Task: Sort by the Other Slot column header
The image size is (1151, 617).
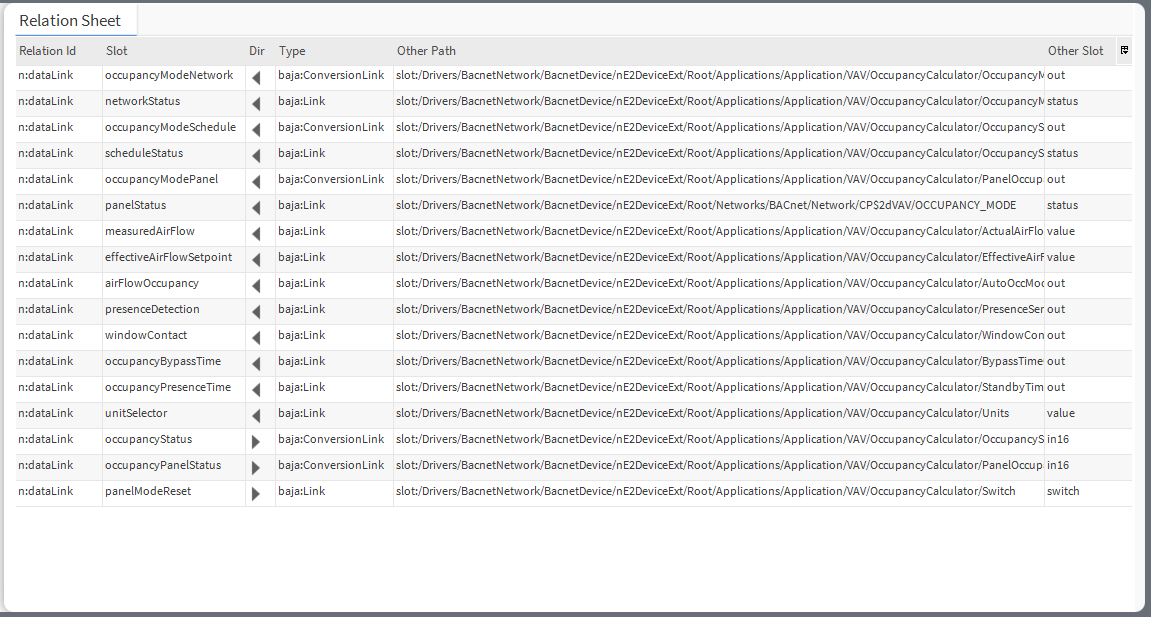Action: [1075, 51]
